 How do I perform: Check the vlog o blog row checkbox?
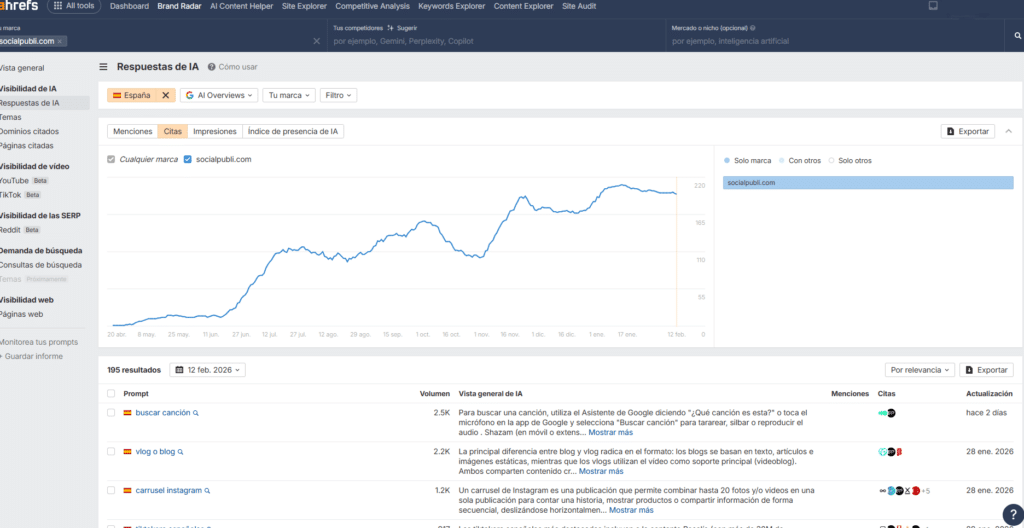click(111, 452)
